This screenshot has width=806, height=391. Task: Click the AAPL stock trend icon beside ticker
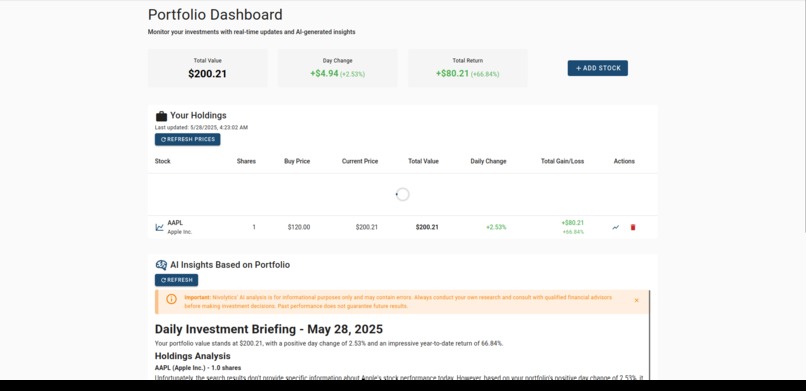point(159,227)
